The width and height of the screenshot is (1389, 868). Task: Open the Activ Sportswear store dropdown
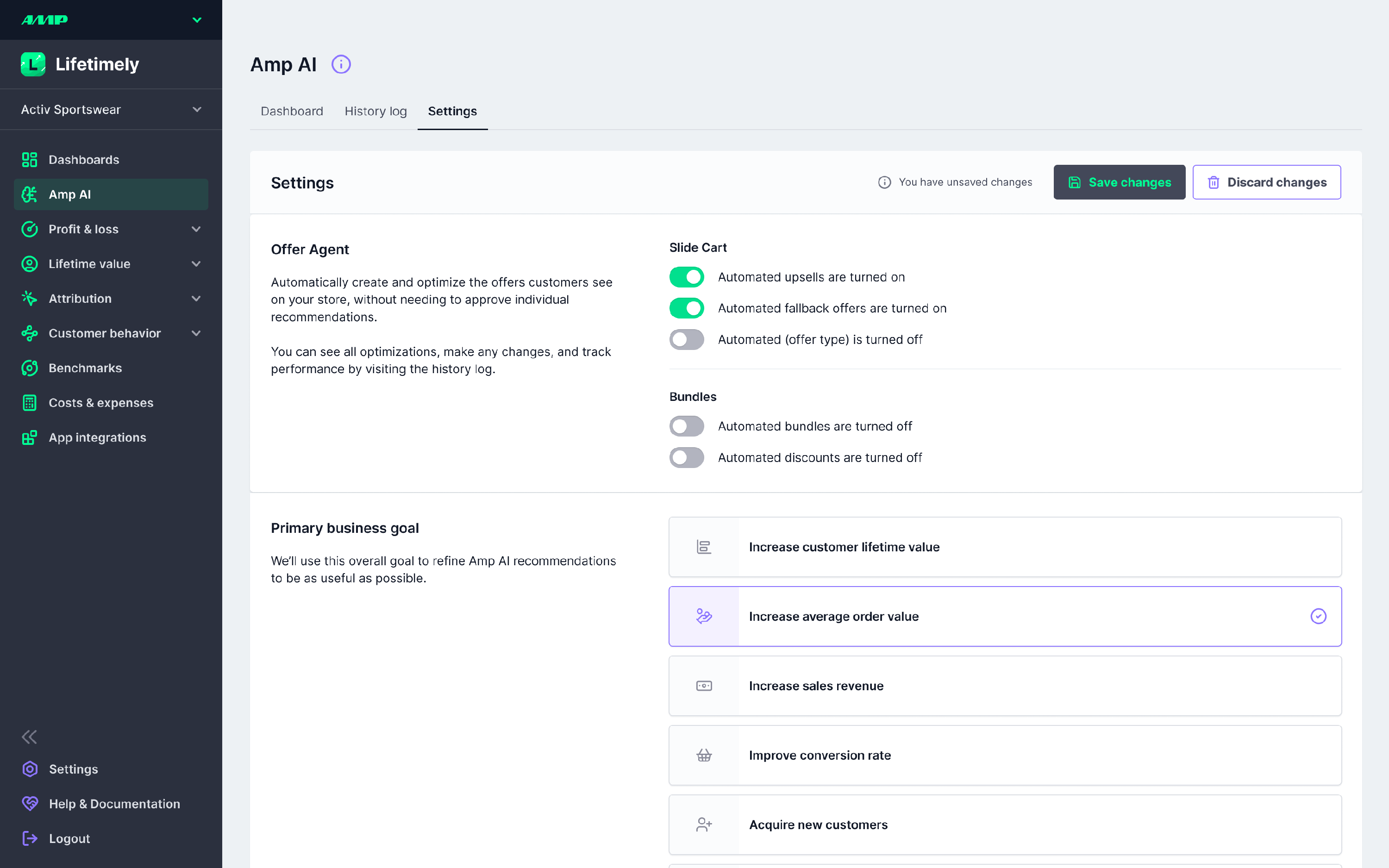pos(111,110)
